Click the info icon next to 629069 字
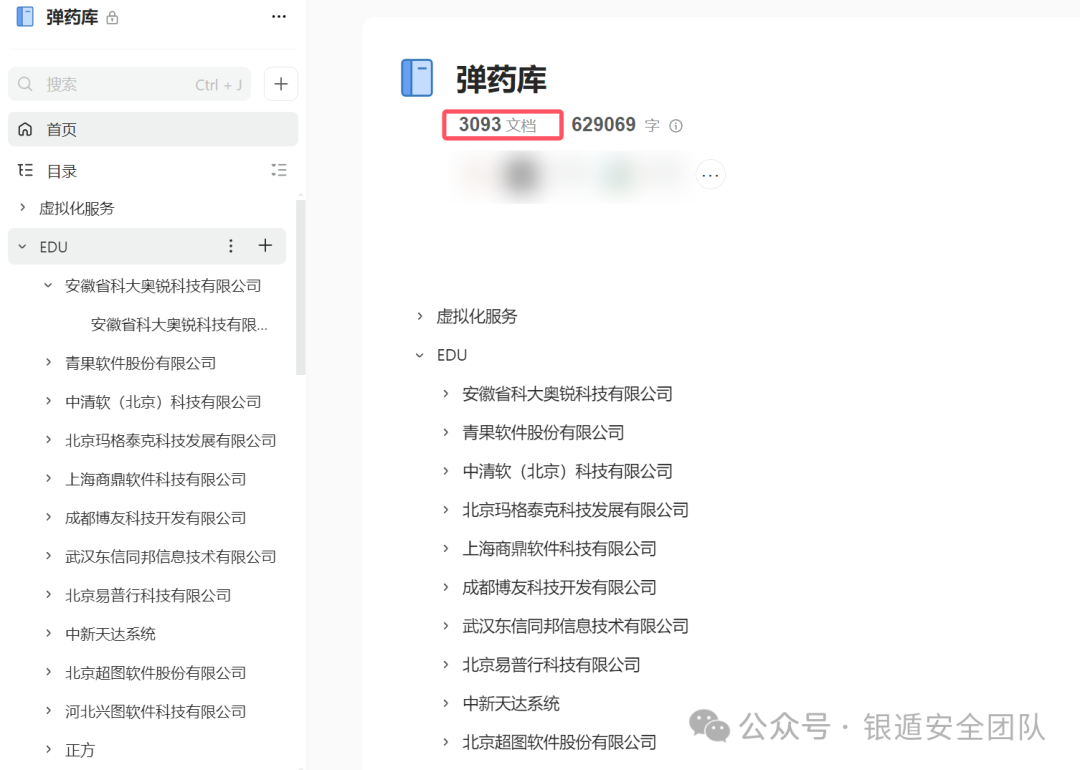1080x770 pixels. 676,125
